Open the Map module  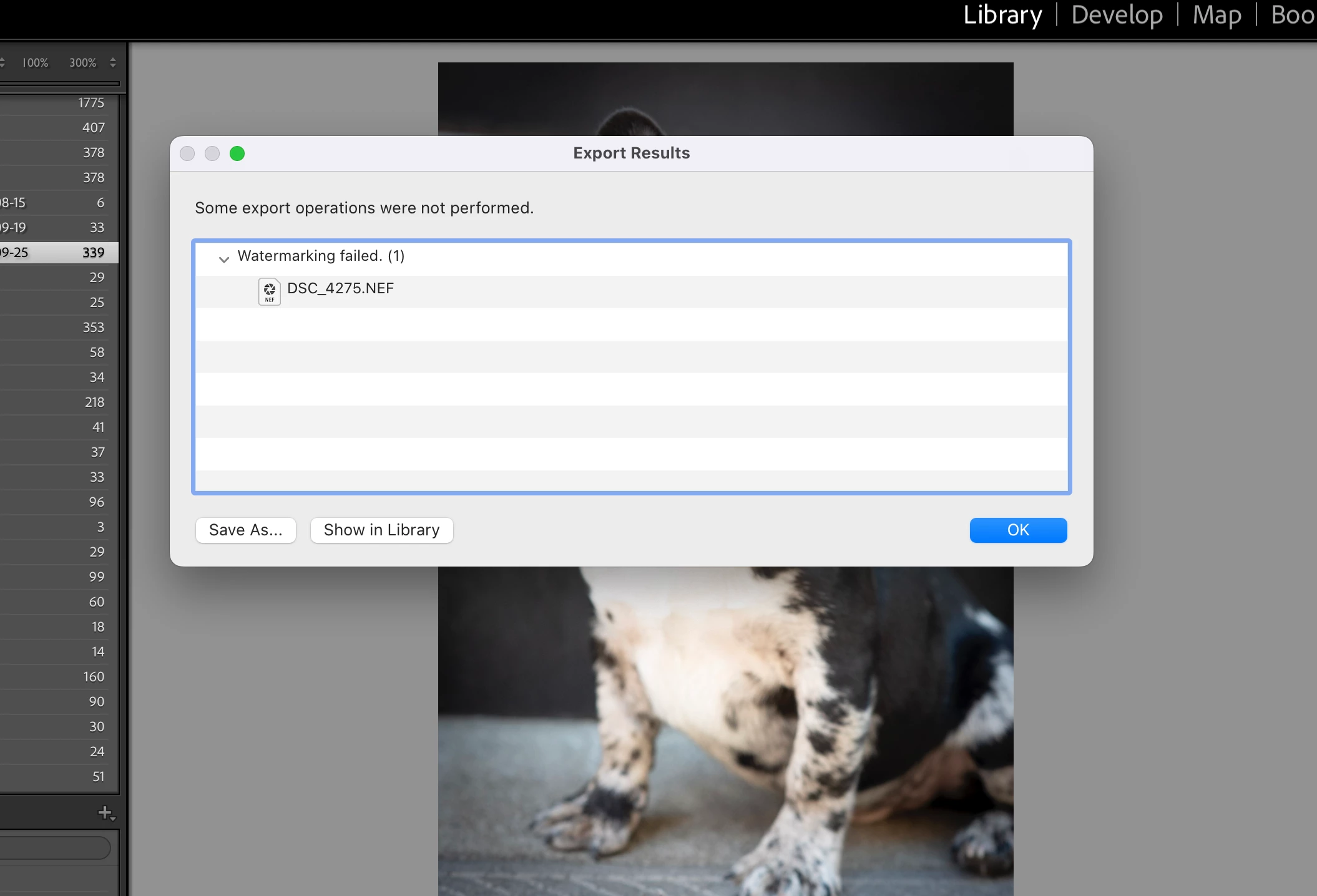[1217, 15]
